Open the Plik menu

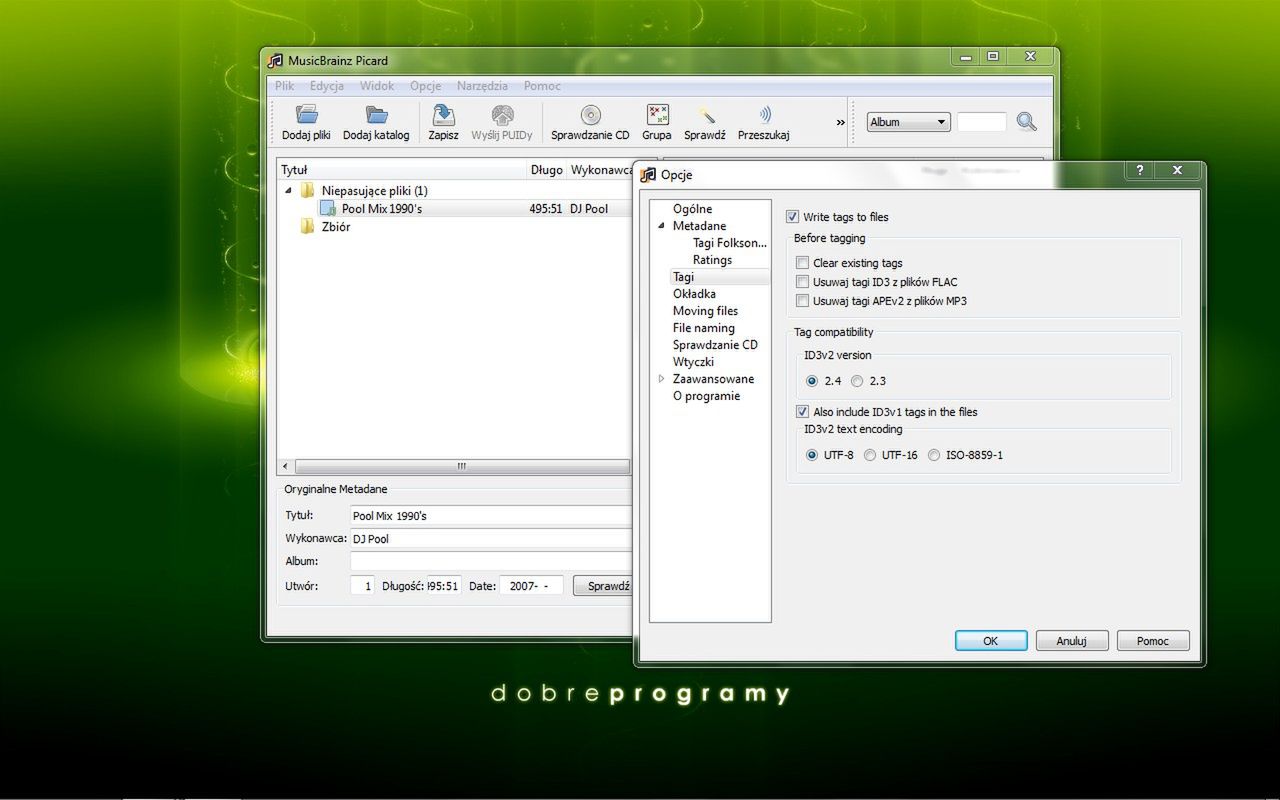[x=285, y=86]
